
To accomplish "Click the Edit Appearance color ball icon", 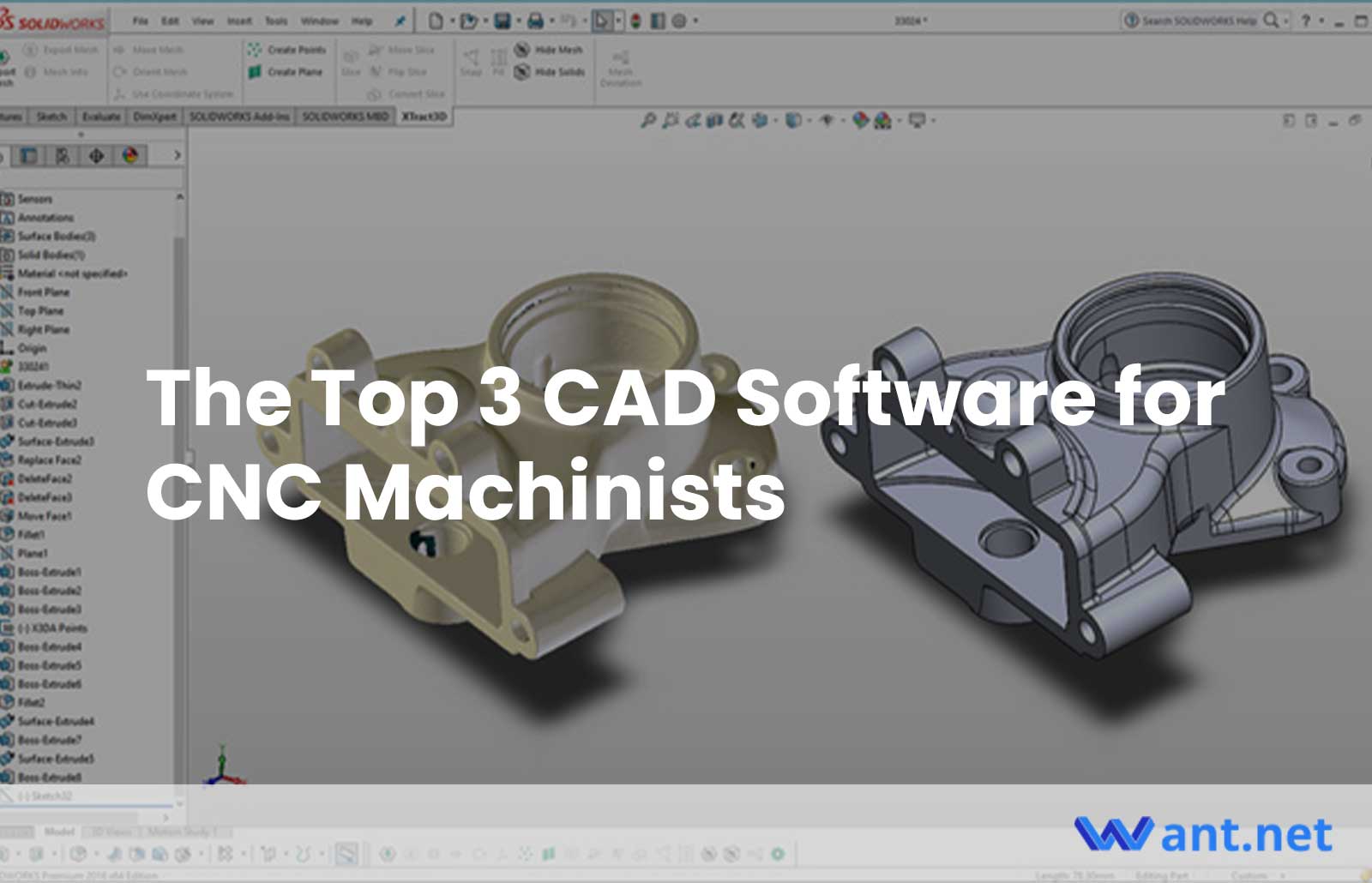I will click(x=861, y=121).
